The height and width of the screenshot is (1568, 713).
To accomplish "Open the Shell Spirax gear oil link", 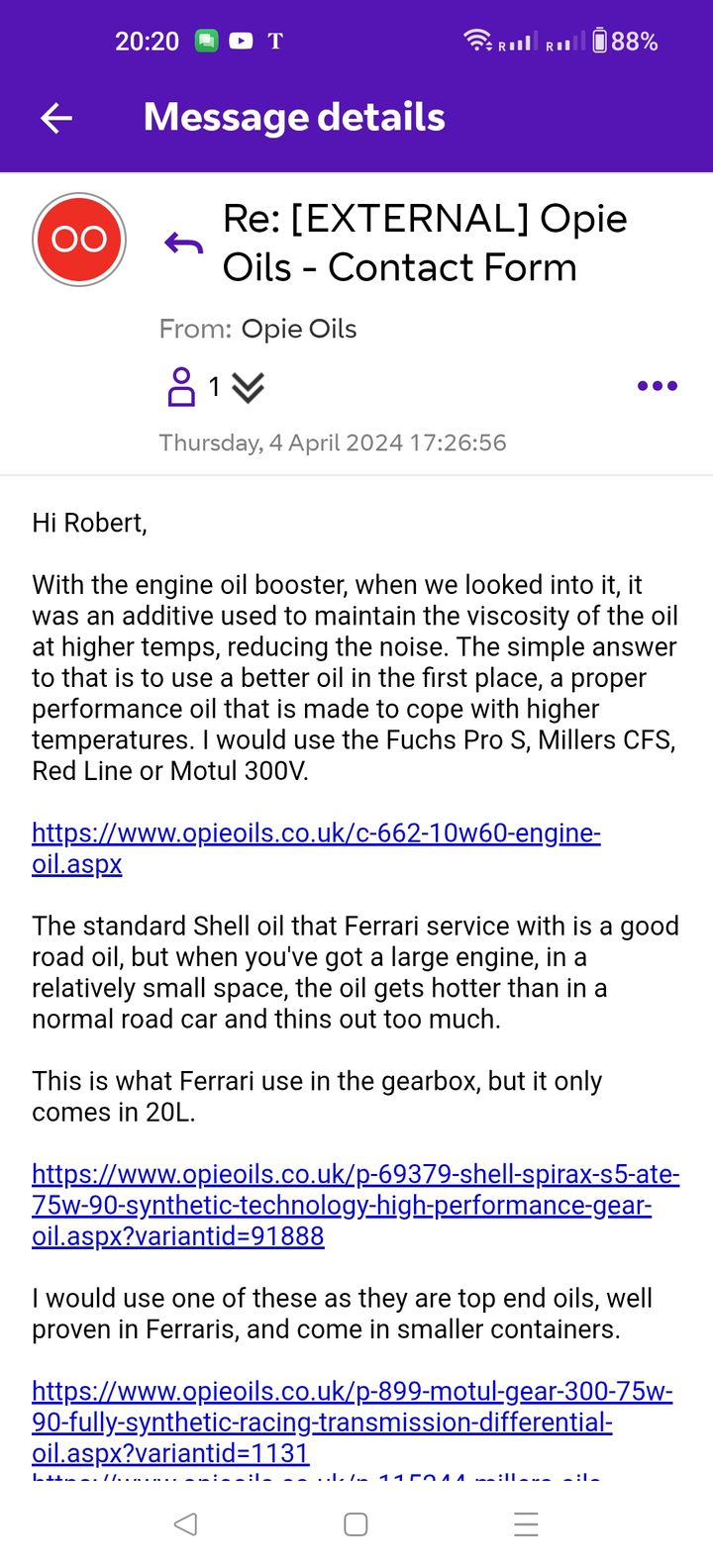I will coord(355,1205).
